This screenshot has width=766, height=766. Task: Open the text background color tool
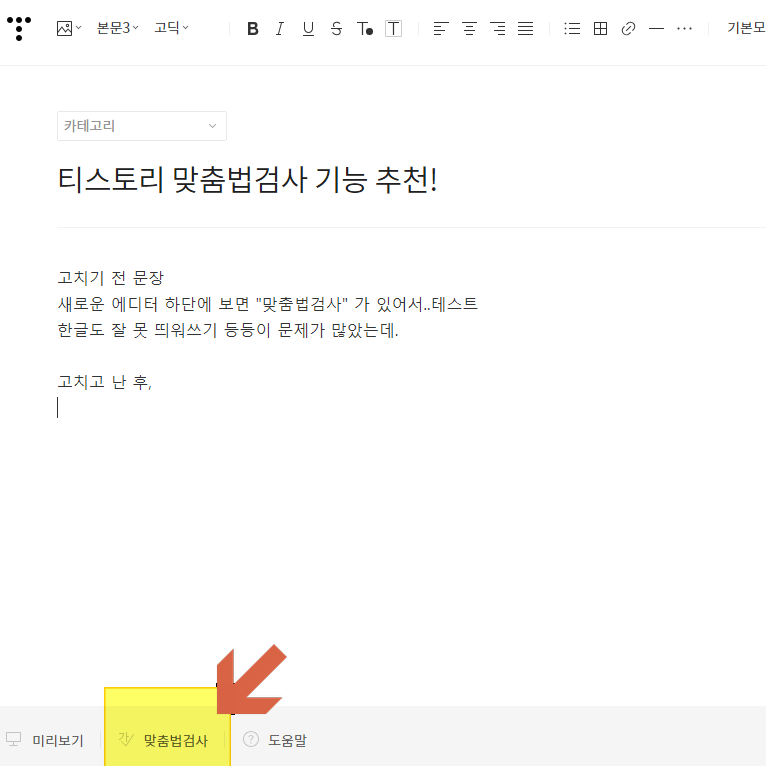coord(393,29)
